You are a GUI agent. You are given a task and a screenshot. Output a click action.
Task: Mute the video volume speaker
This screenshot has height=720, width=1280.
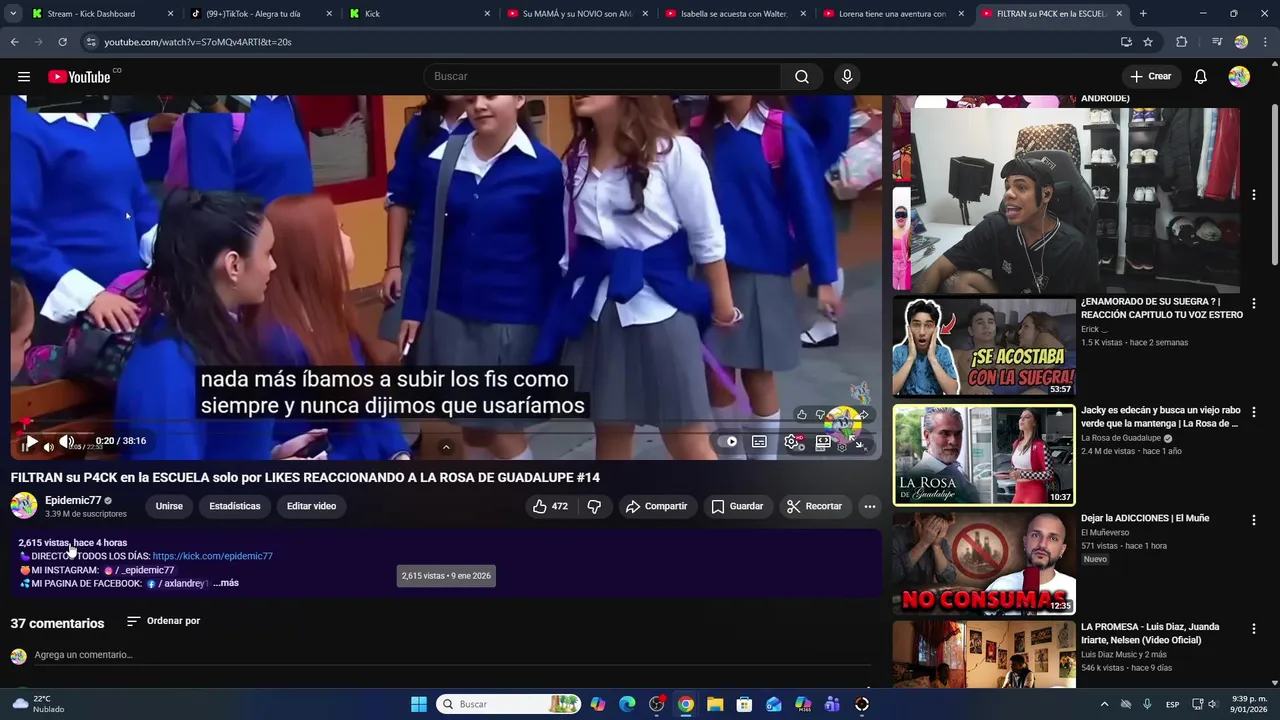(x=66, y=441)
